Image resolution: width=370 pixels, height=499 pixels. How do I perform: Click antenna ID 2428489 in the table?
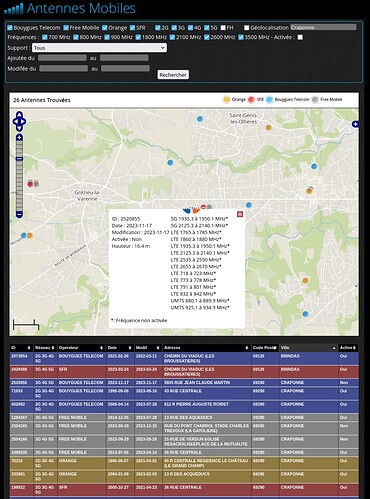coord(19,369)
